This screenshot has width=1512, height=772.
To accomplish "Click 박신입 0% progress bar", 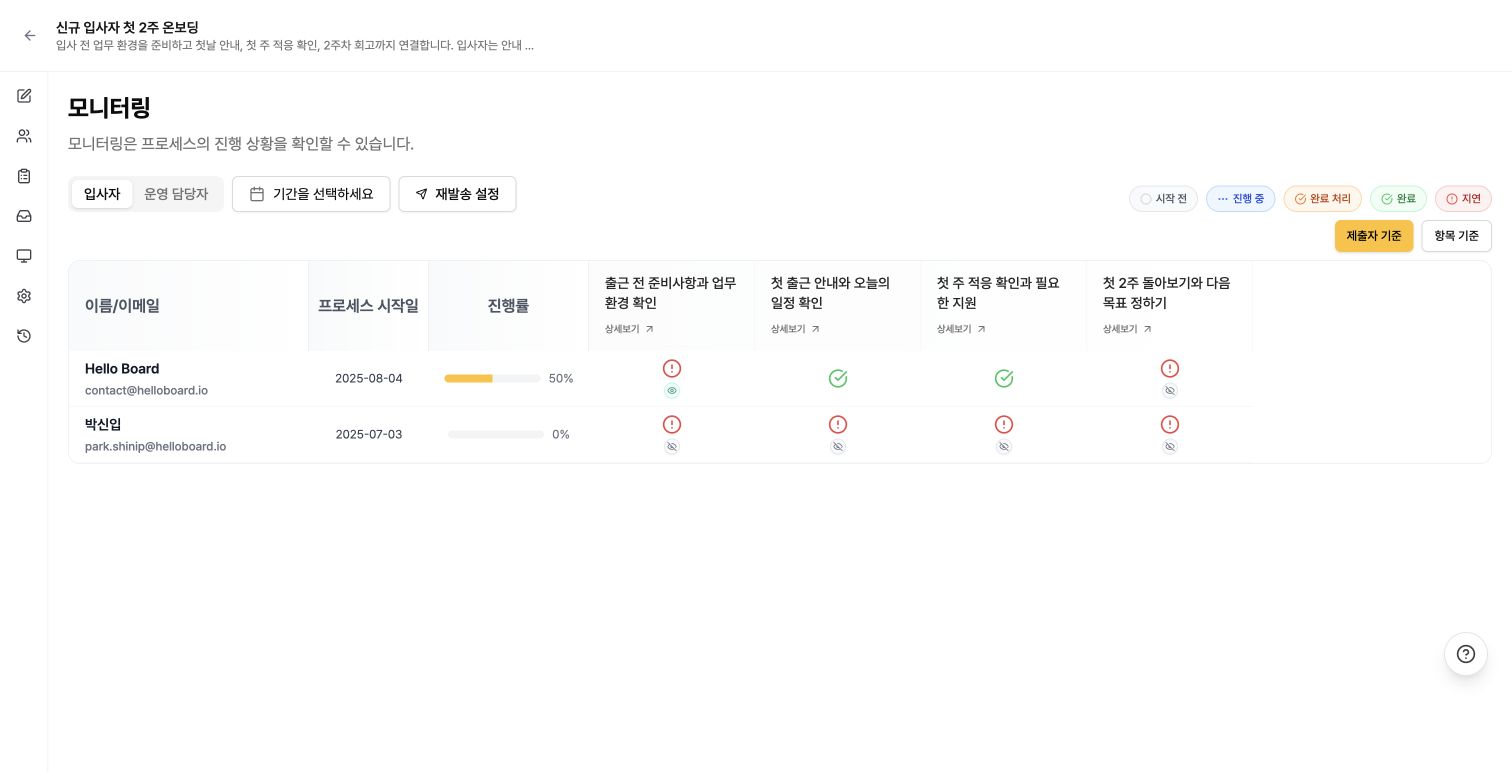I will [x=496, y=435].
